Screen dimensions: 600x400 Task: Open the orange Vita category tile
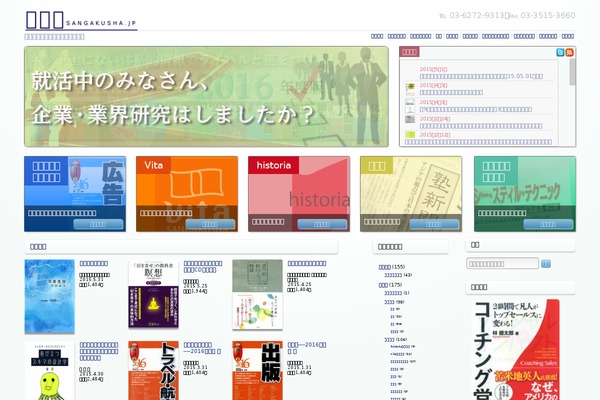187,194
